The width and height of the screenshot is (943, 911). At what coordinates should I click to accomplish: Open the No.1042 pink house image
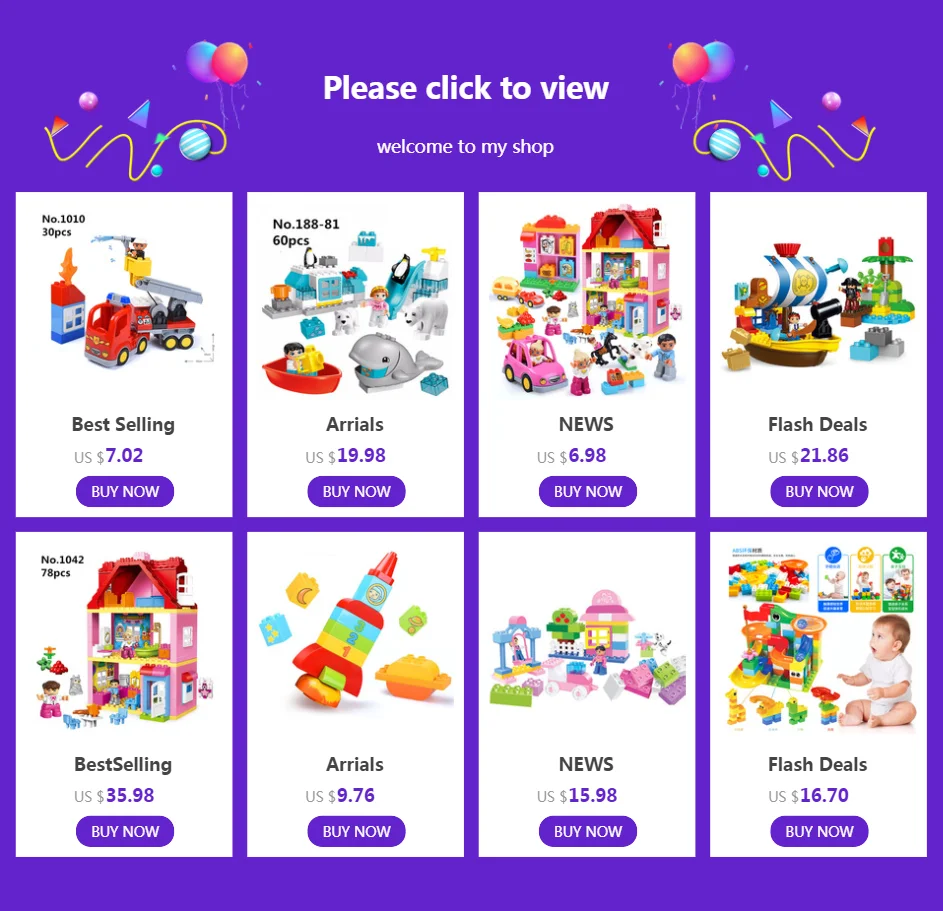pos(124,639)
